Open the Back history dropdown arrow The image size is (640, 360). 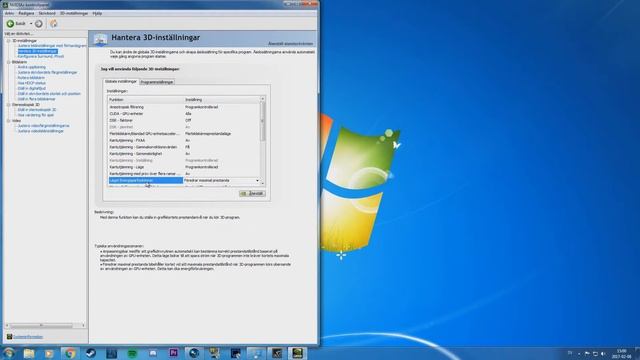[x=31, y=24]
